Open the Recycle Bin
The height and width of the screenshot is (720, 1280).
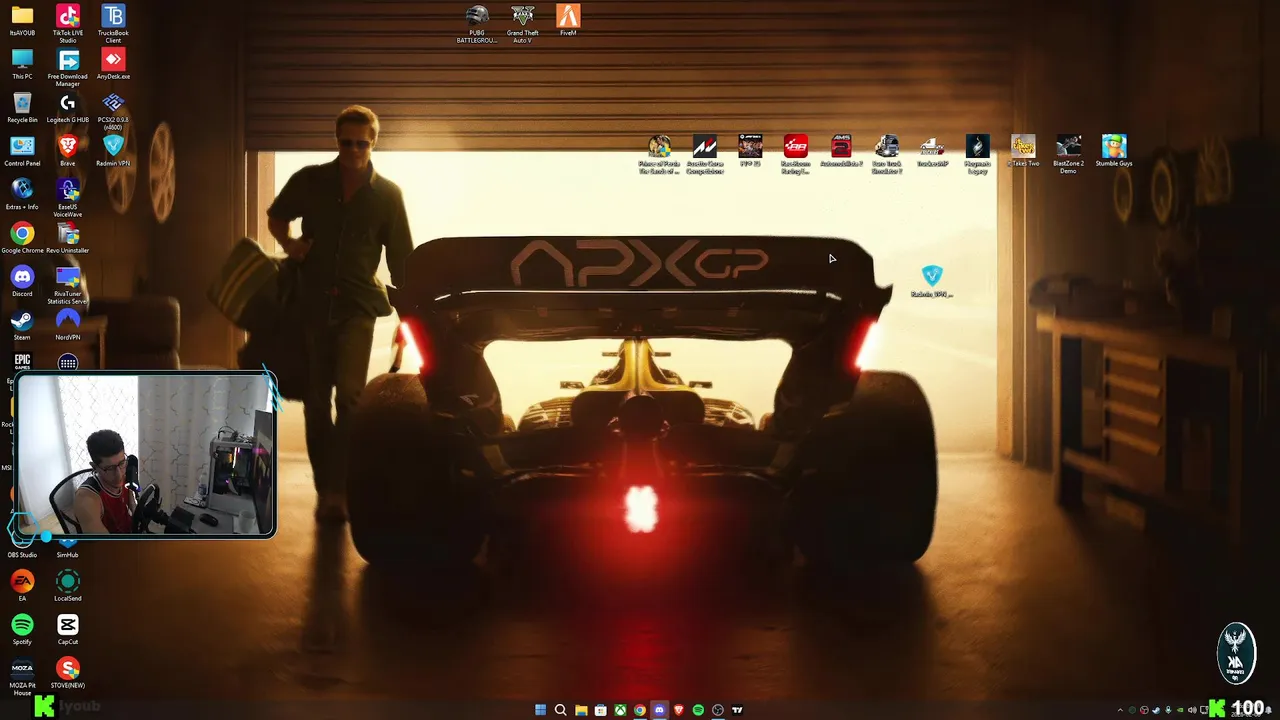(x=22, y=107)
